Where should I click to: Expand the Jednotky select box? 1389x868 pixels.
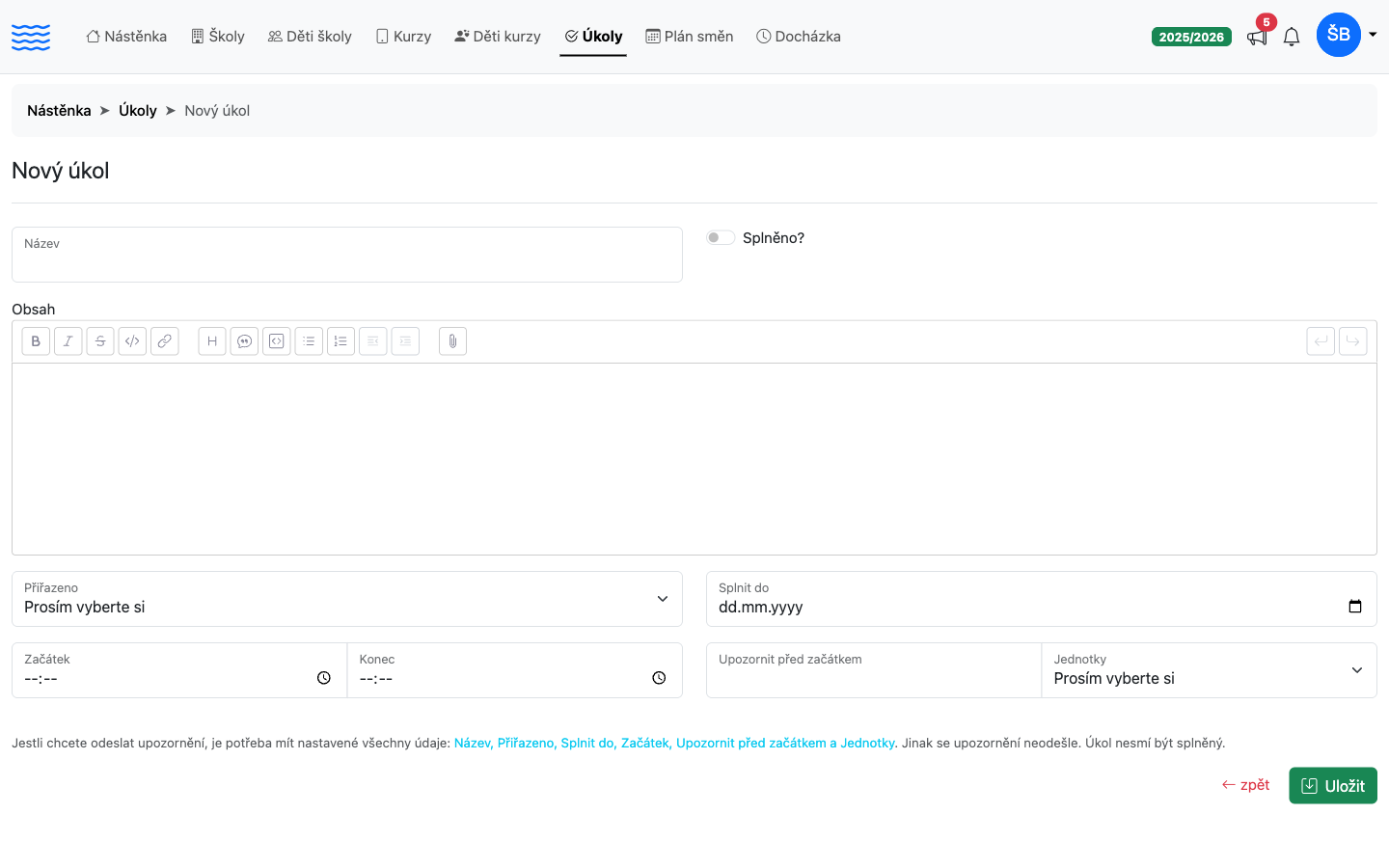pos(1210,670)
